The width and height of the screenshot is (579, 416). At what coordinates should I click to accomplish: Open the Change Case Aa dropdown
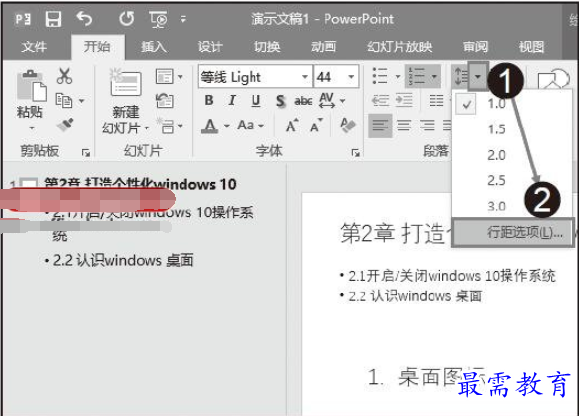click(250, 126)
